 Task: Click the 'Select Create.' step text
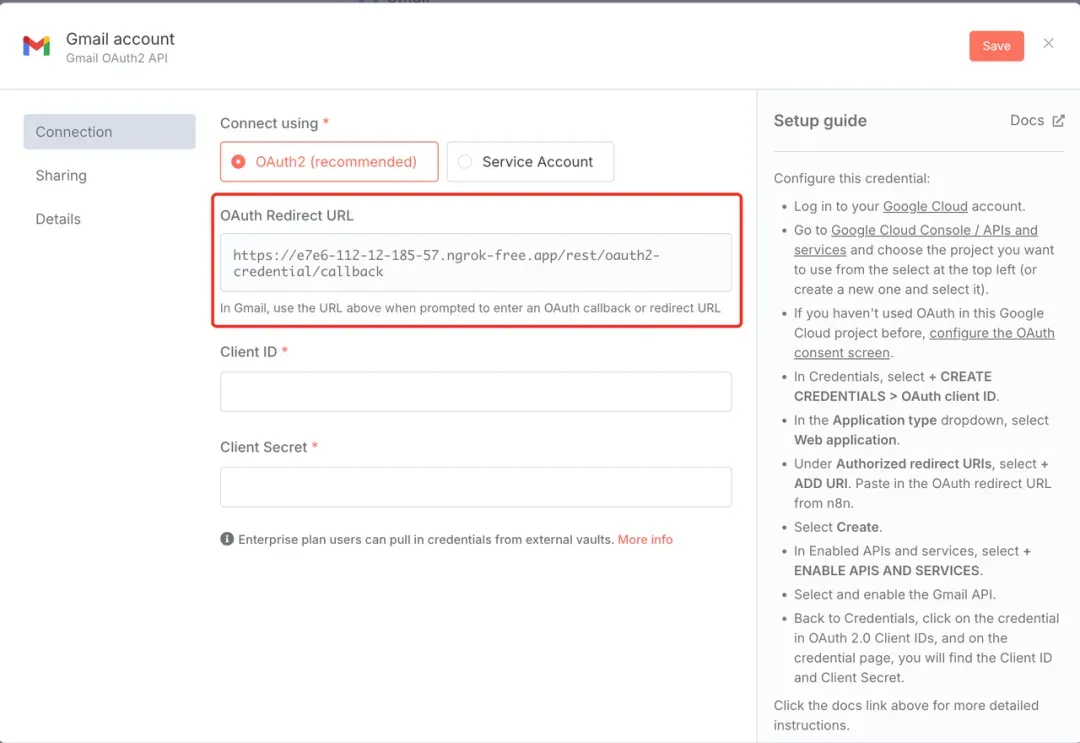[838, 527]
